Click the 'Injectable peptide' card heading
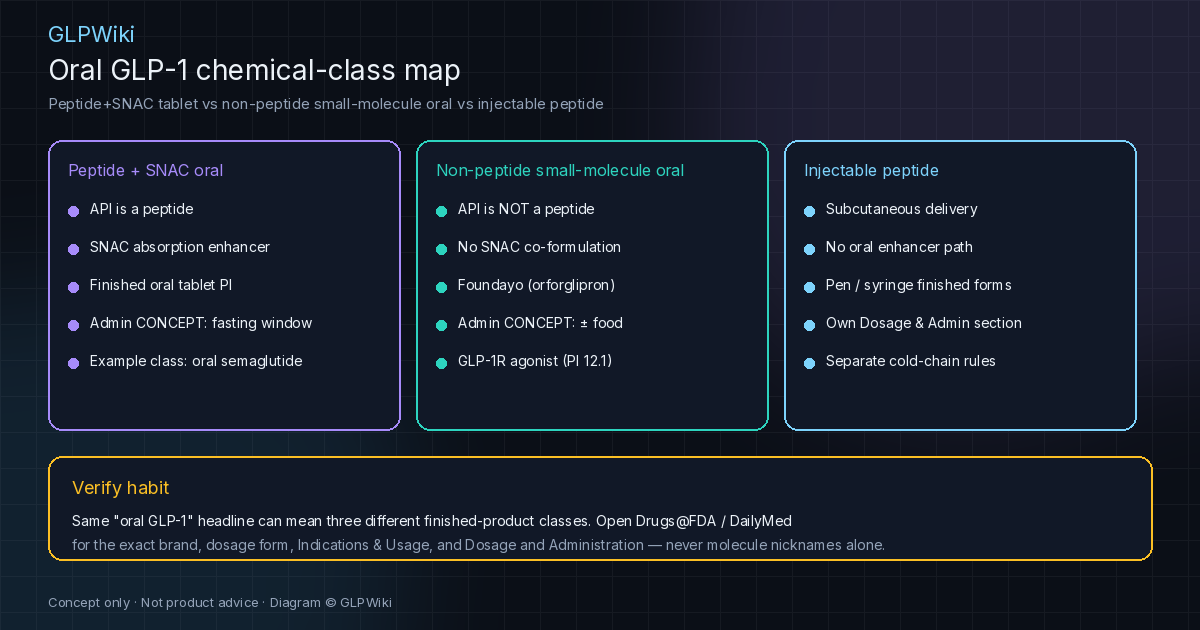 tap(871, 171)
